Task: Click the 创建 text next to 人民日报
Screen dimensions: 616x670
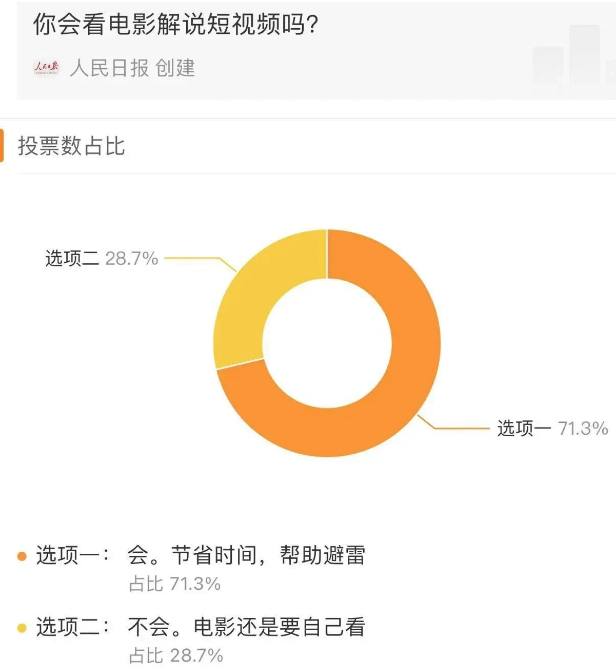Action: pos(175,68)
